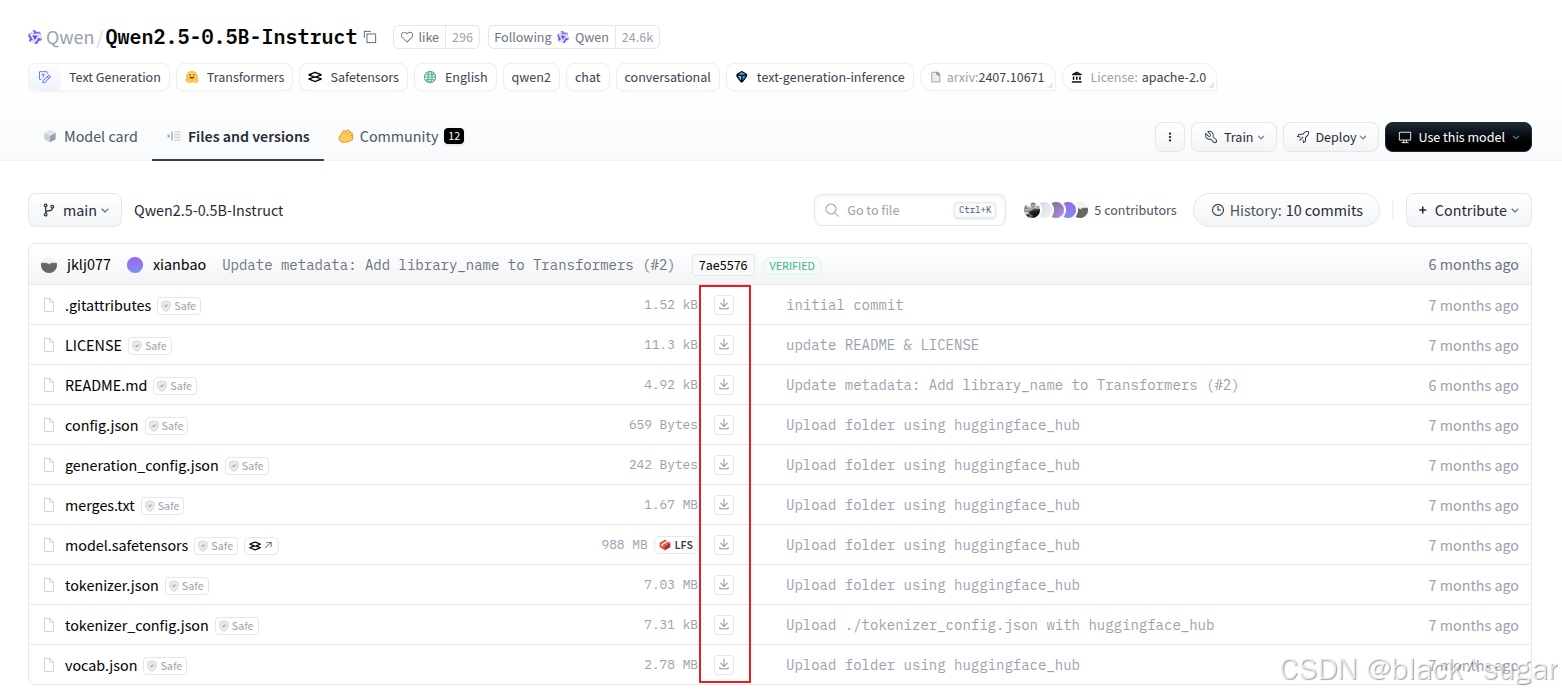Click the xianbao author avatar
1562x697 pixels.
[x=135, y=265]
